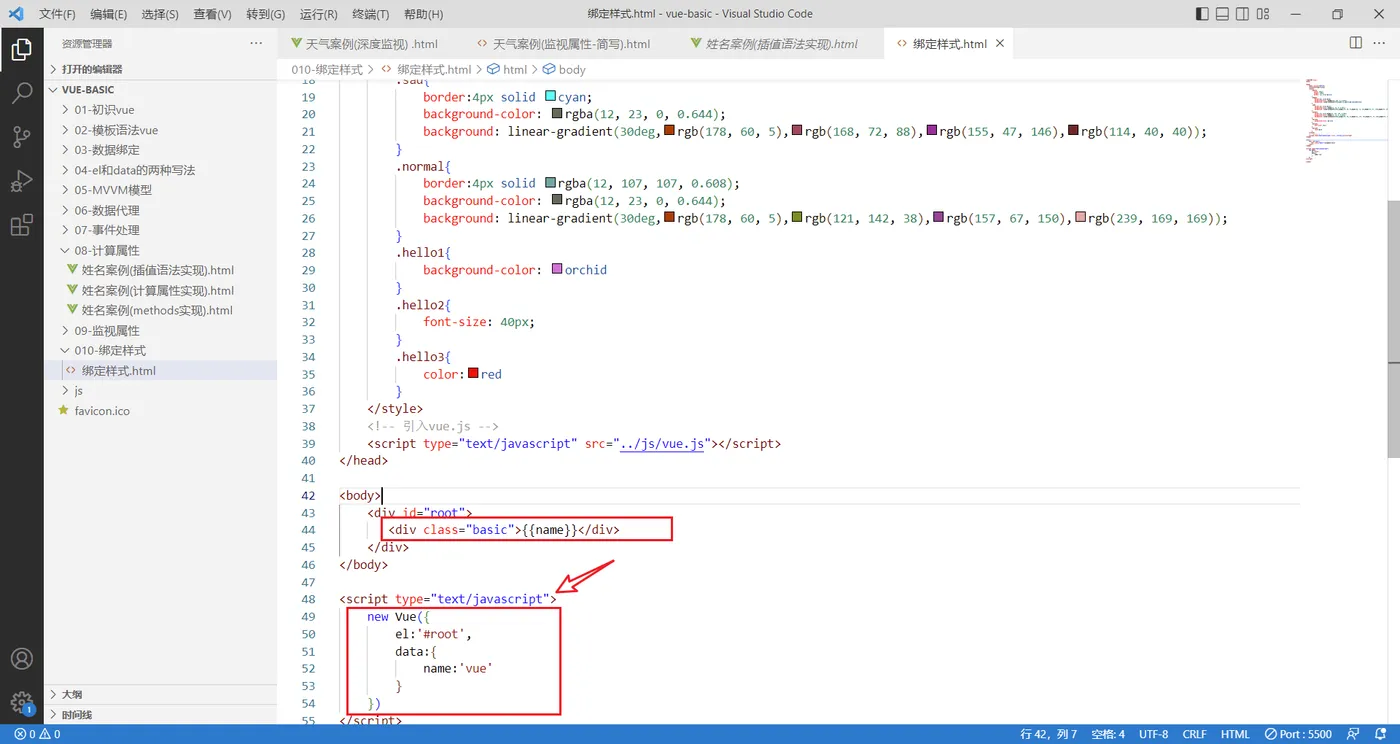The width and height of the screenshot is (1400, 744).
Task: Click UTF-8 encoding in status bar
Action: 1153,734
